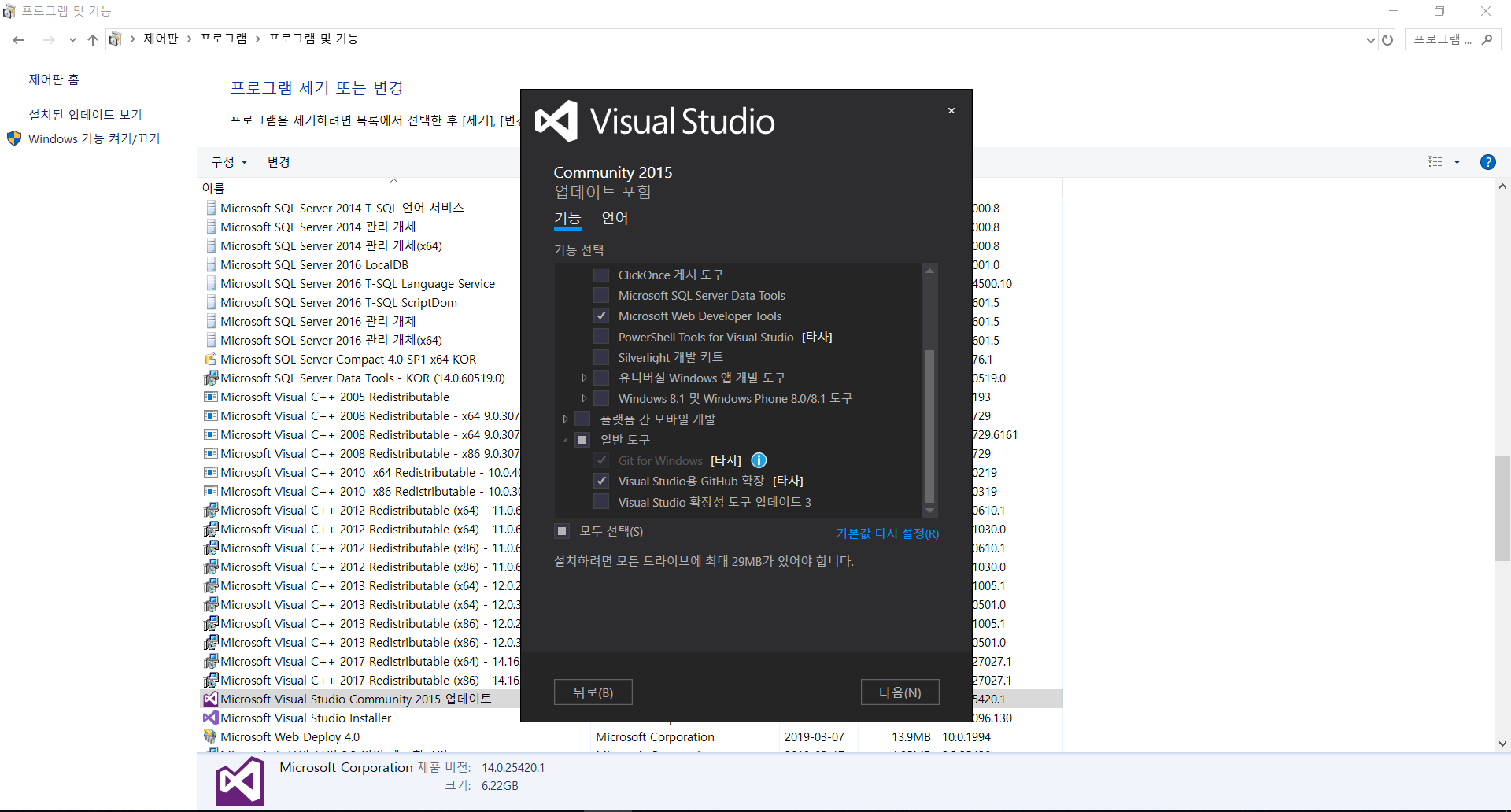
Task: Click the 다음(N) button
Action: pos(900,692)
